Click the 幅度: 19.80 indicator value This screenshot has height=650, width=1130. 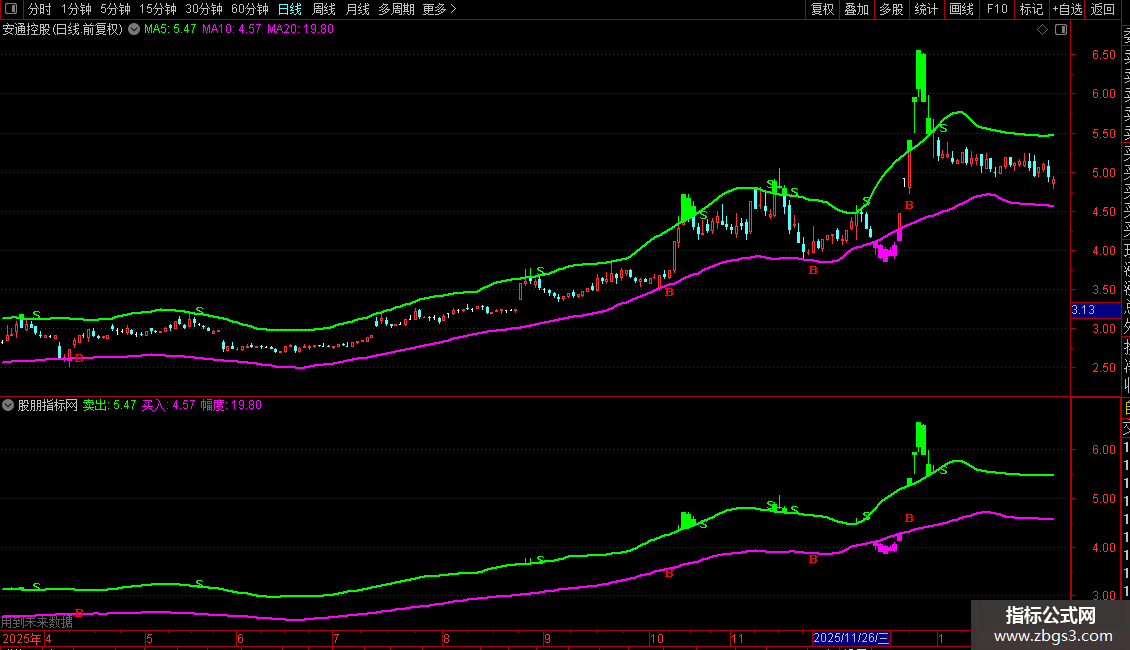[x=231, y=405]
